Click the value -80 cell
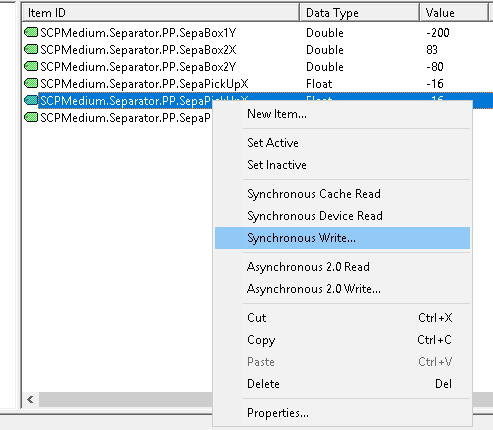This screenshot has height=430, width=493. click(x=435, y=67)
